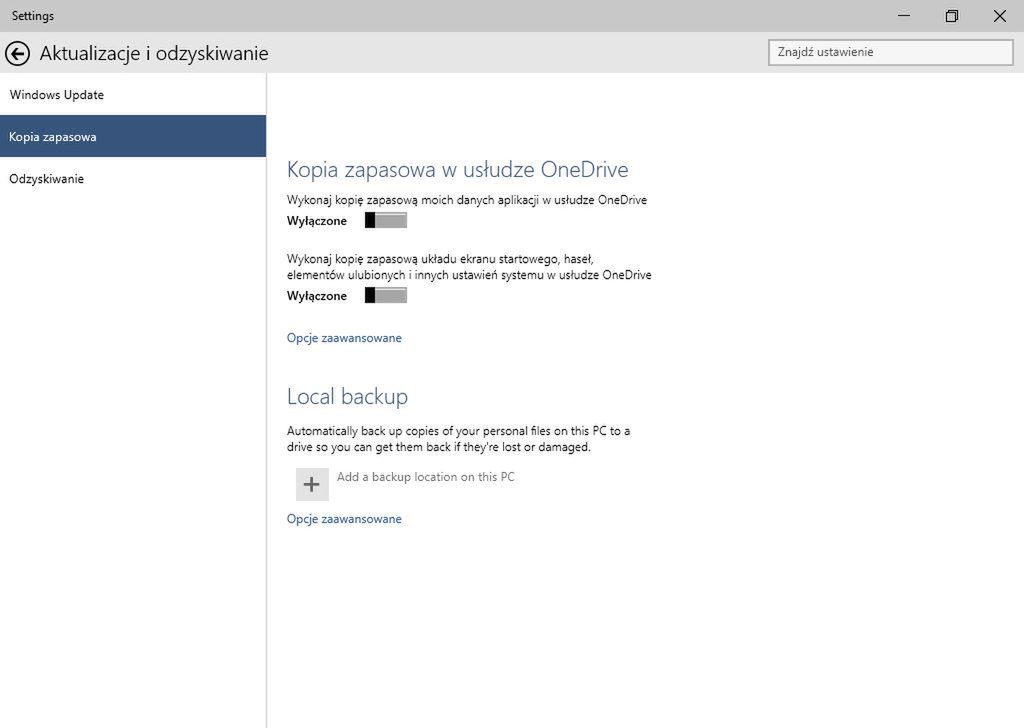
Task: Toggle OneDrive app data backup switch
Action: coord(385,221)
